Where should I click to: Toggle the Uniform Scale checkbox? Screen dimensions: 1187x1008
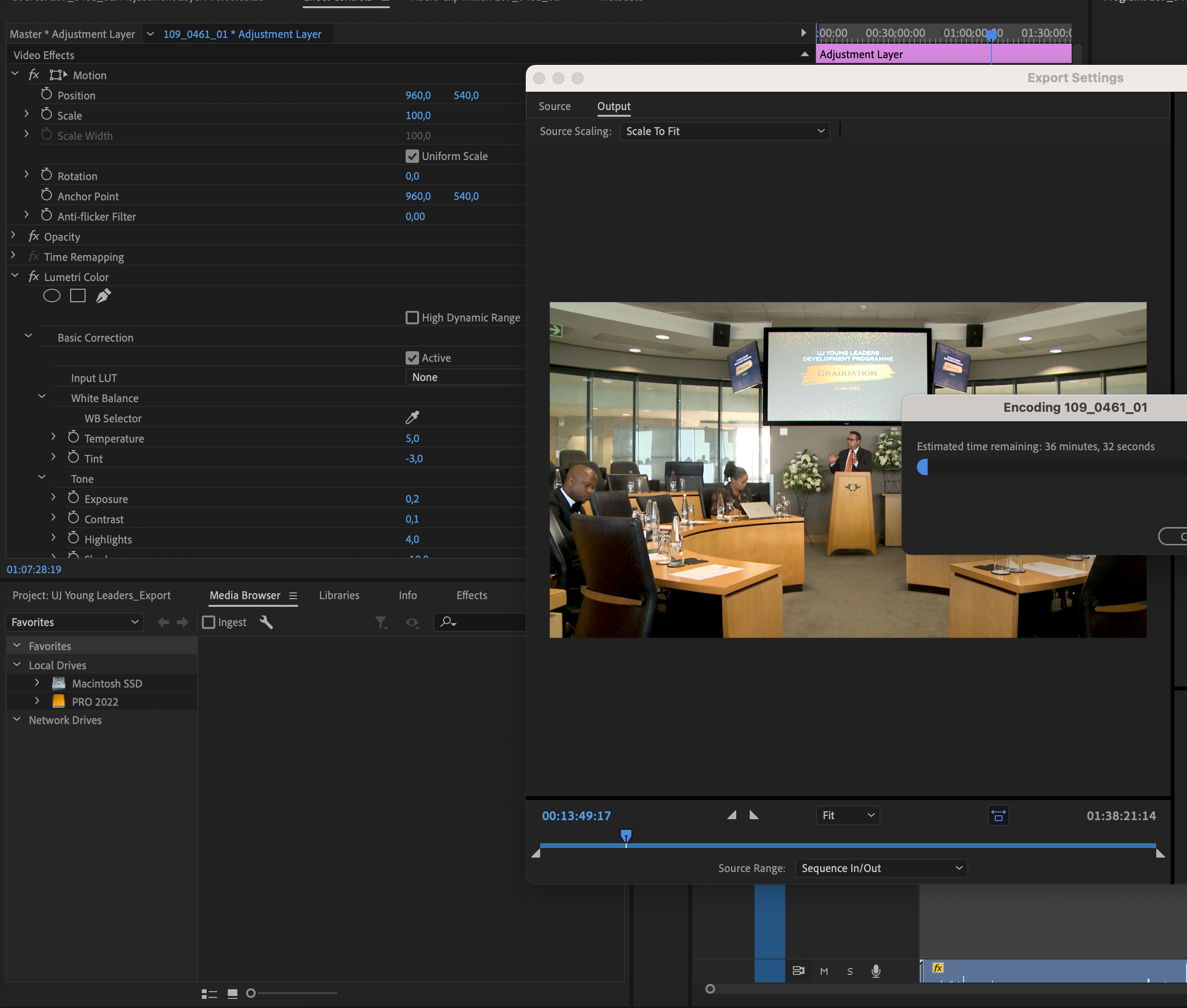click(412, 156)
